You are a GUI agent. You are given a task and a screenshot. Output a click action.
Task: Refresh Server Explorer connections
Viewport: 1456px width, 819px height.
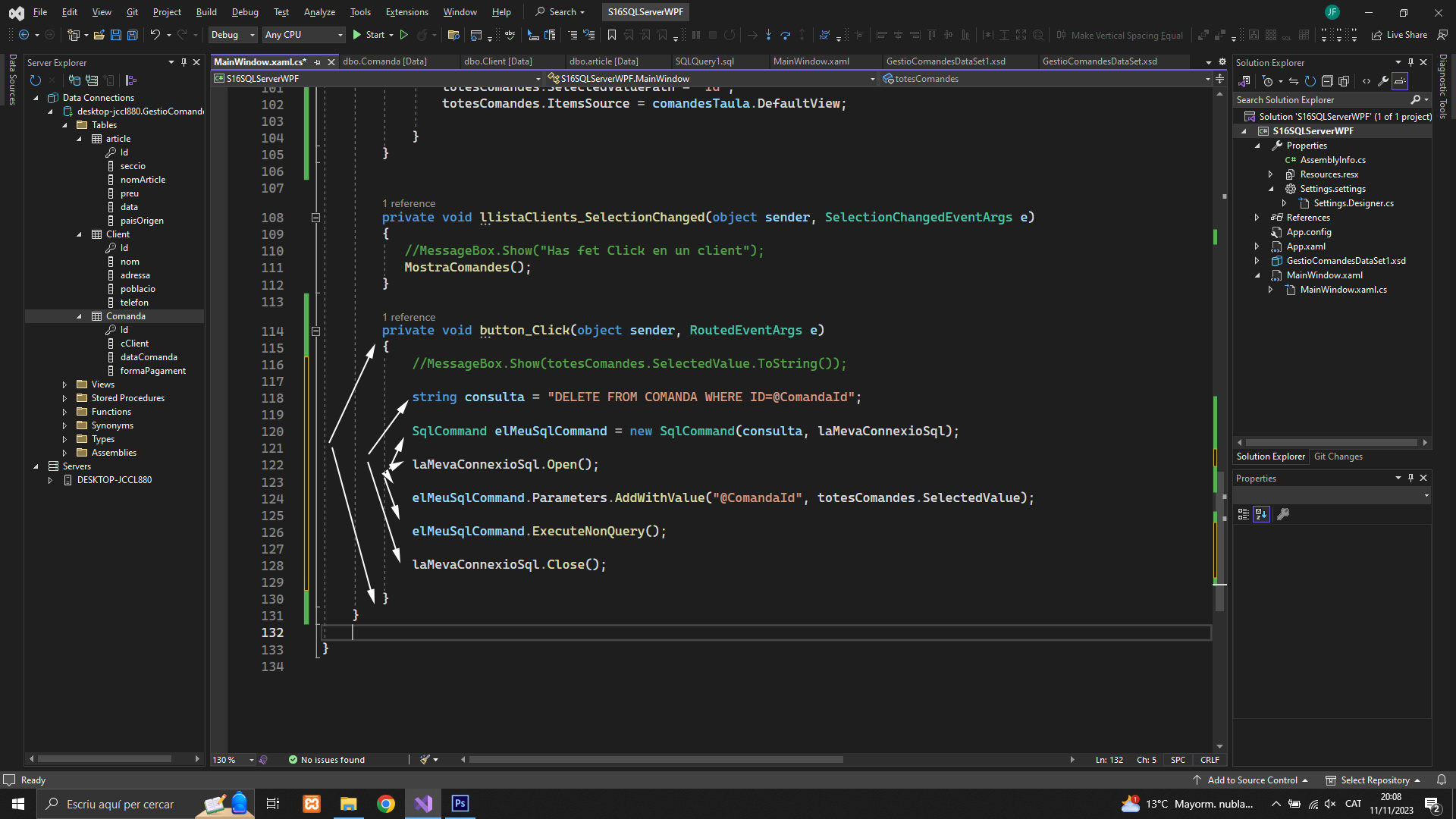point(35,80)
